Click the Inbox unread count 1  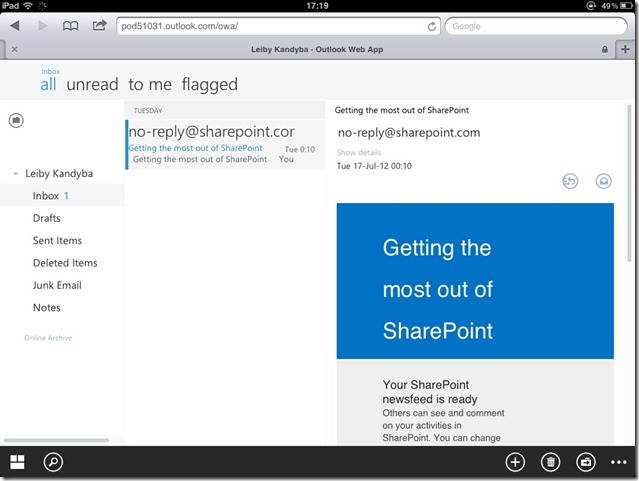66,196
